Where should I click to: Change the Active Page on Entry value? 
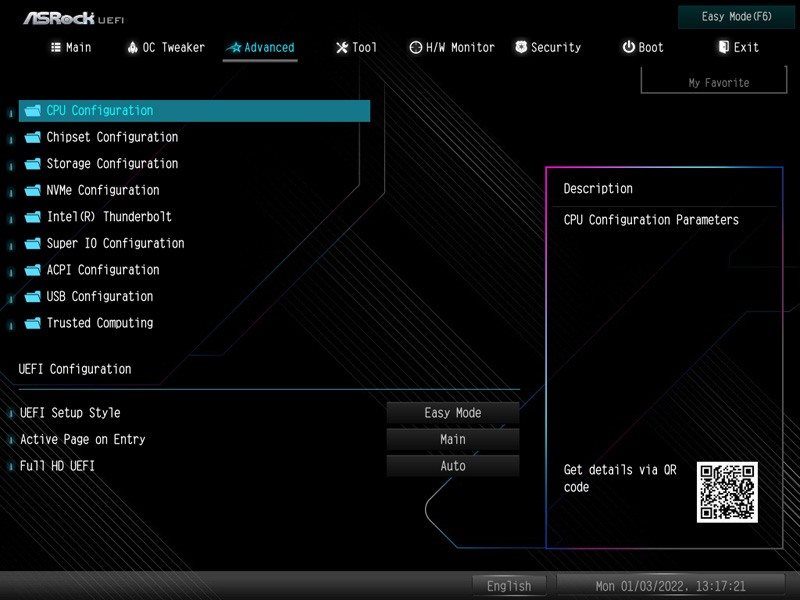tap(453, 439)
